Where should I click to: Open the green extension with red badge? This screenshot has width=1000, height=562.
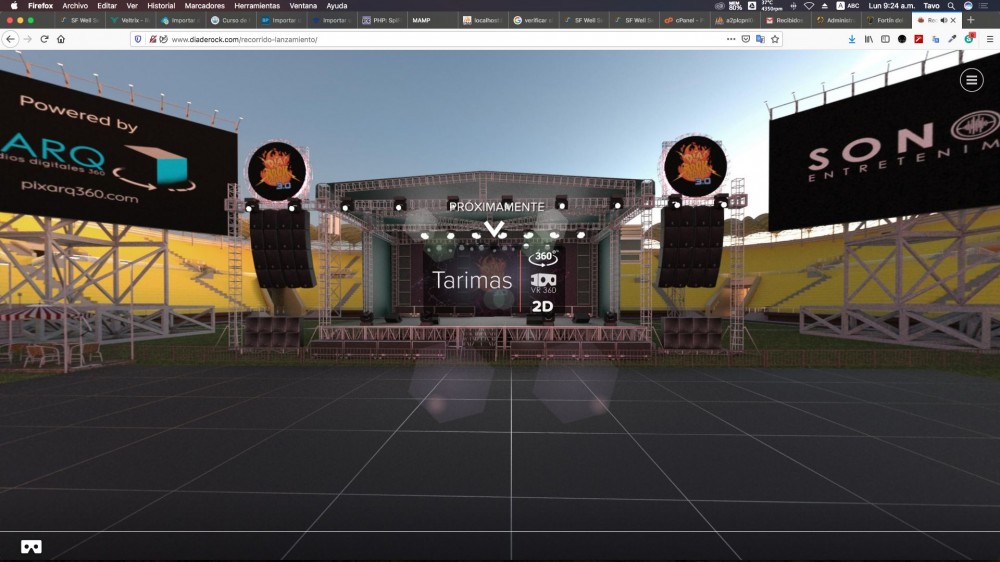tap(969, 38)
